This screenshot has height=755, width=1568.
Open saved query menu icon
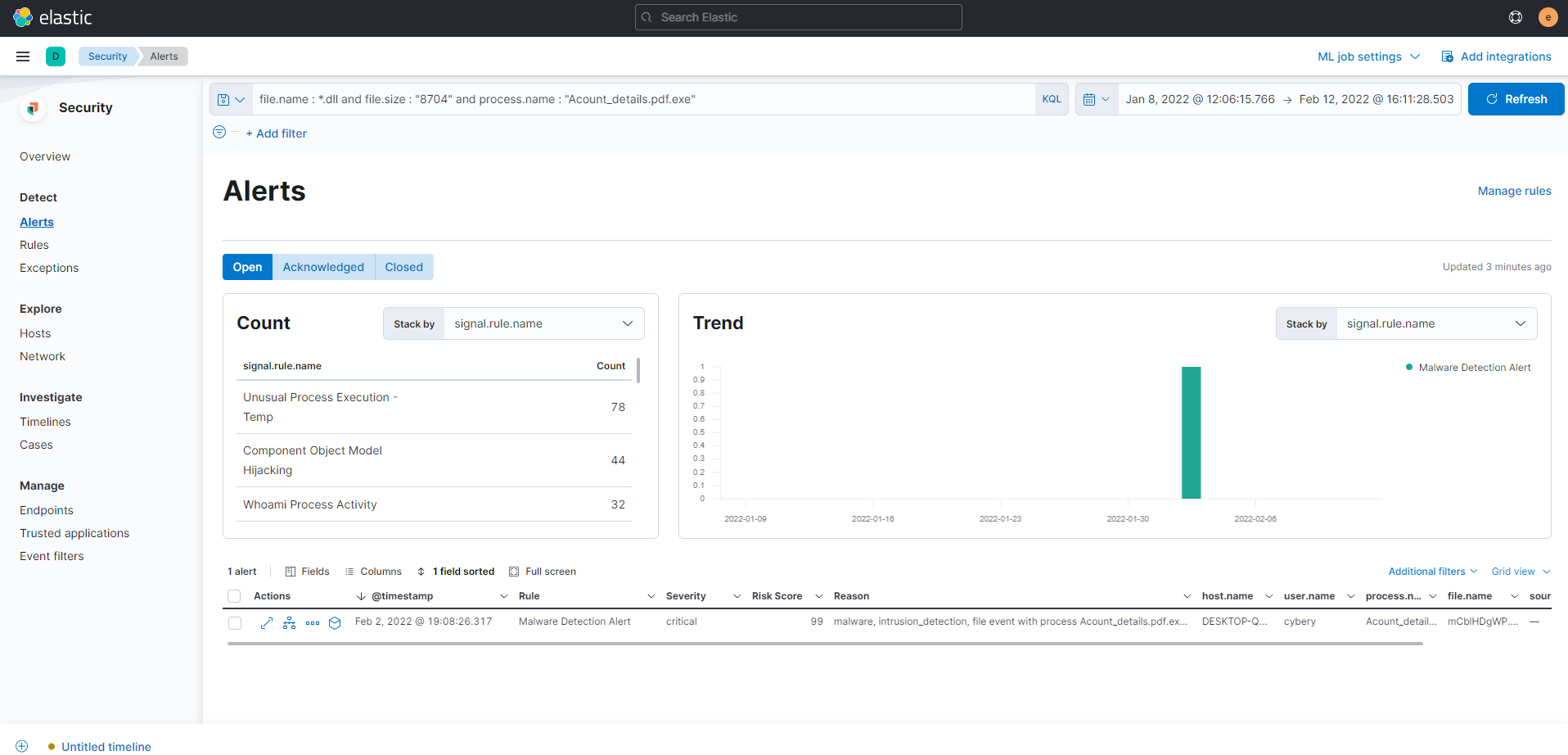231,99
